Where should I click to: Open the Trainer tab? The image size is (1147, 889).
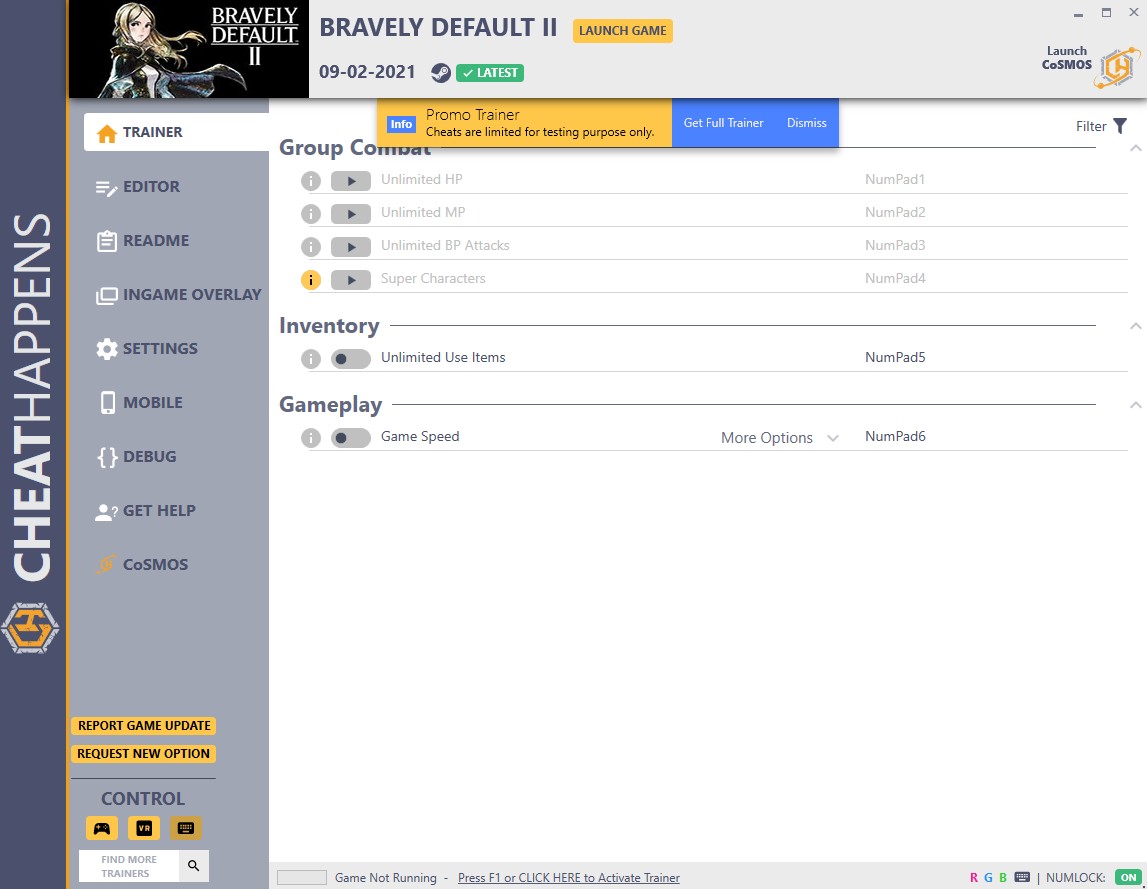point(176,132)
